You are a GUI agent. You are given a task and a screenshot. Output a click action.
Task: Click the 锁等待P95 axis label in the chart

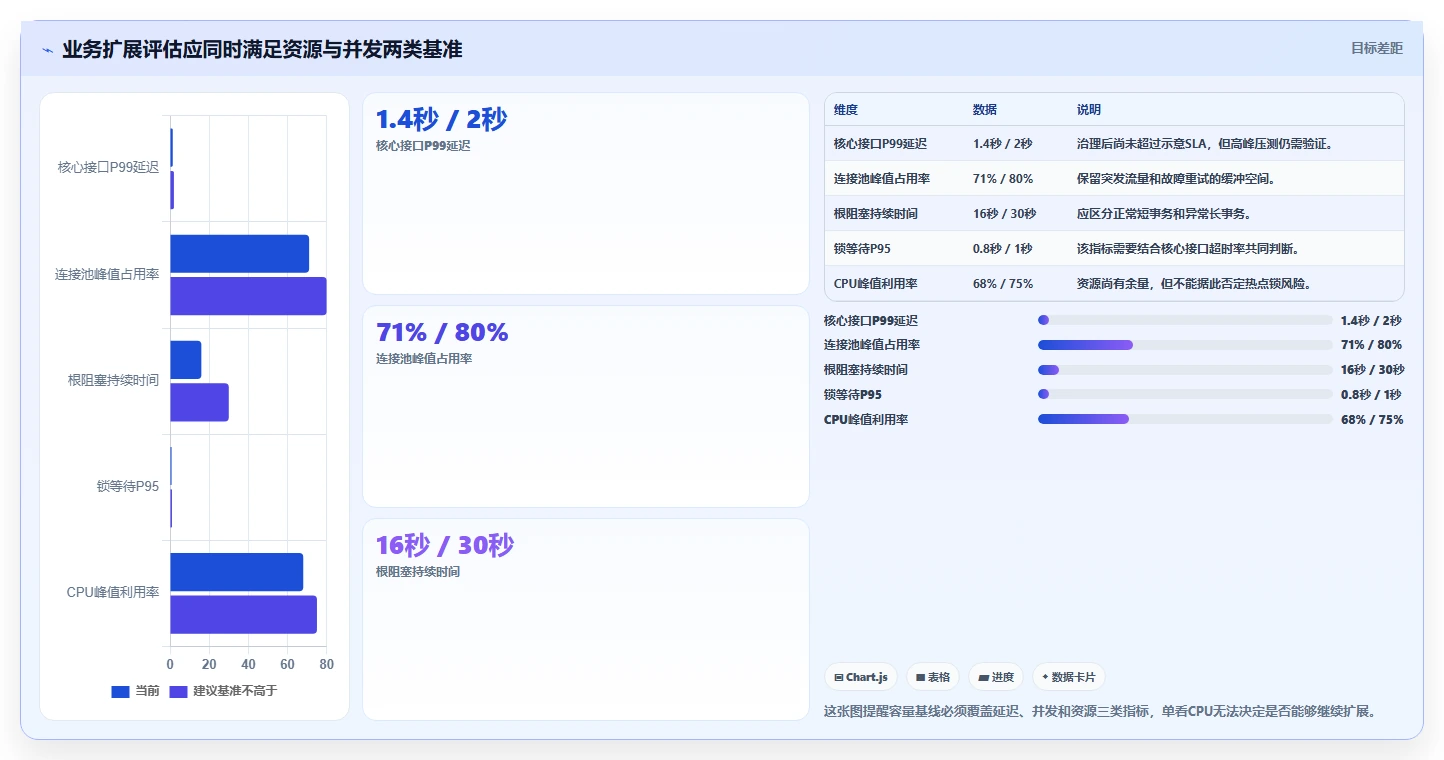[128, 487]
